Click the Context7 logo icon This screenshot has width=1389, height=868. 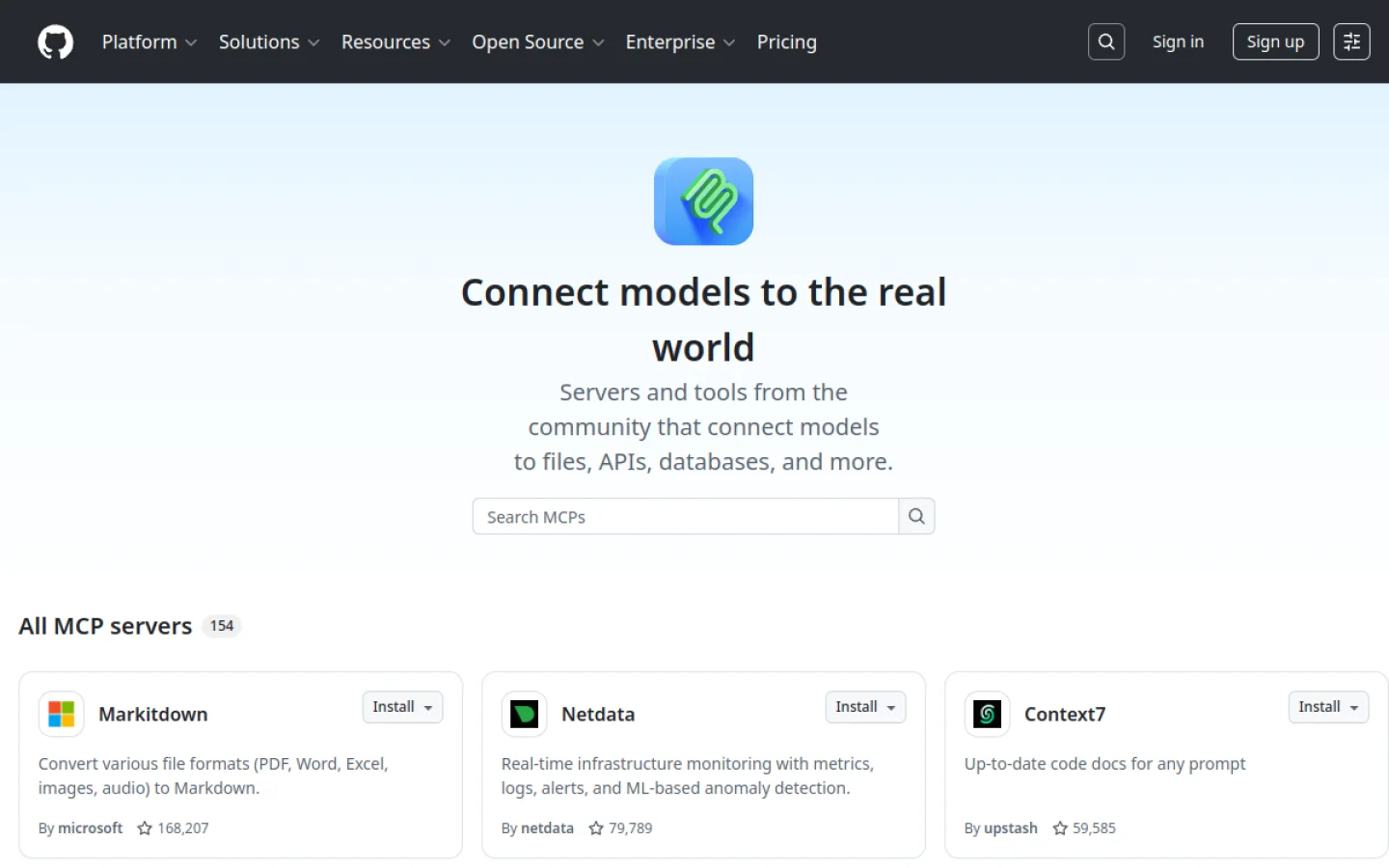point(988,714)
